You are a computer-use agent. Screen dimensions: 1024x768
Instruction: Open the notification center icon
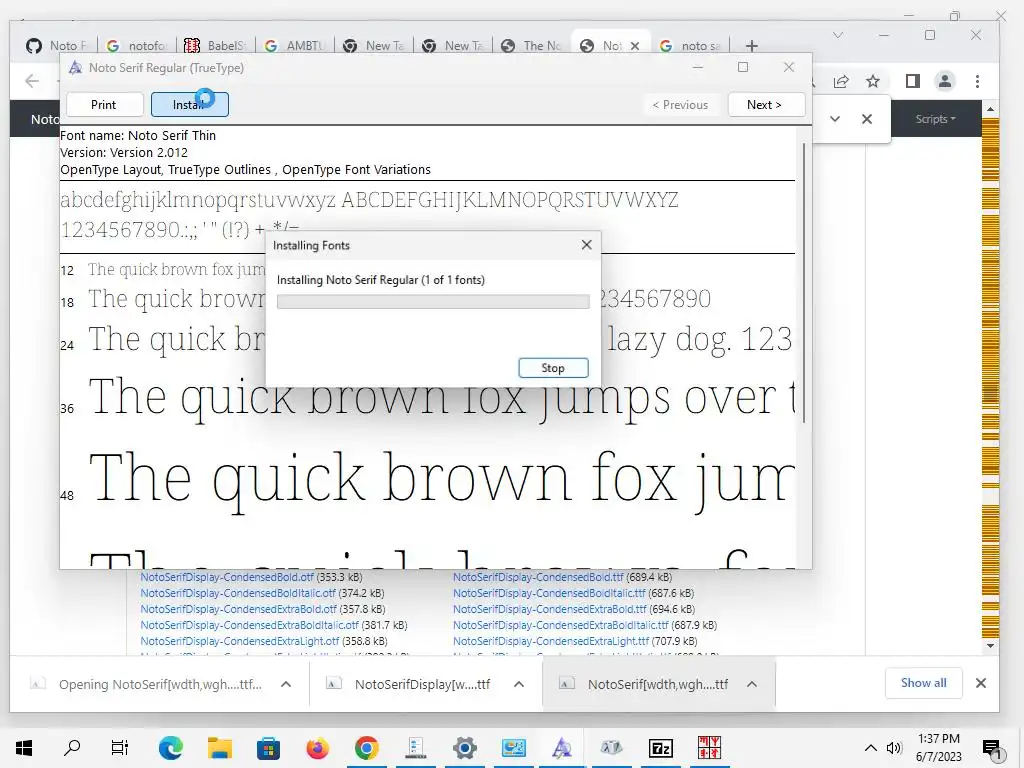[x=991, y=748]
